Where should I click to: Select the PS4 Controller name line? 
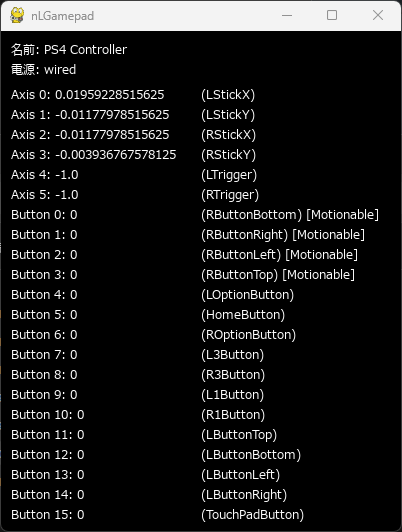pyautogui.click(x=69, y=50)
